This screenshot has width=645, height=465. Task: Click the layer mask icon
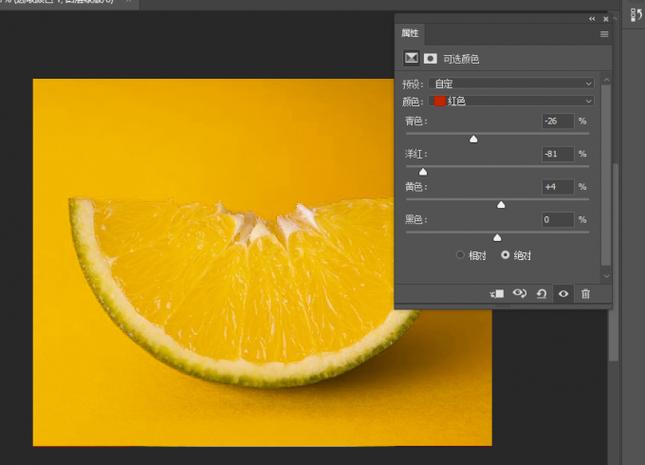[430, 59]
